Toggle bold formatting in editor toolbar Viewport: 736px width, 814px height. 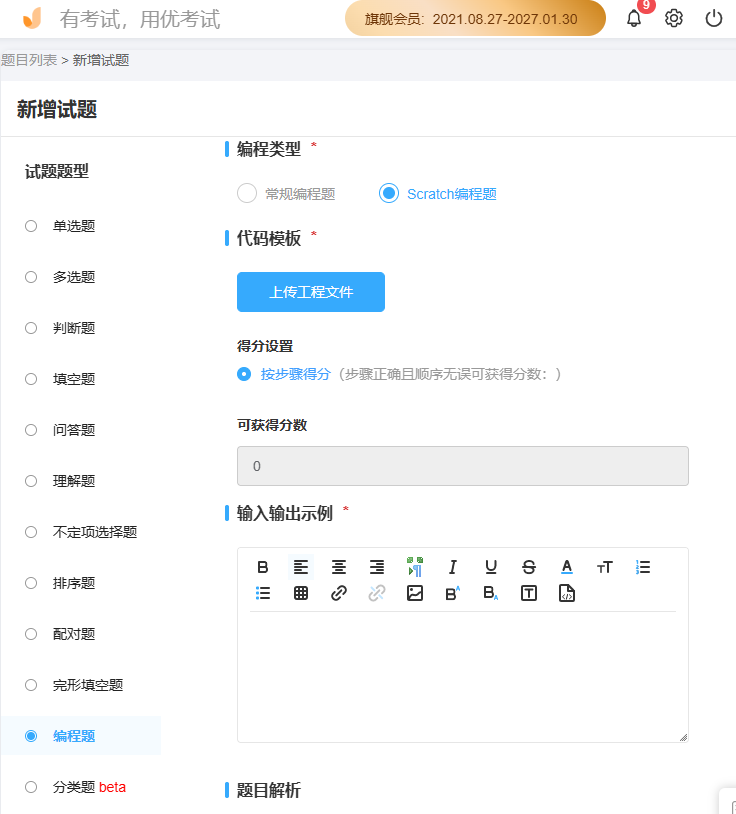[263, 567]
